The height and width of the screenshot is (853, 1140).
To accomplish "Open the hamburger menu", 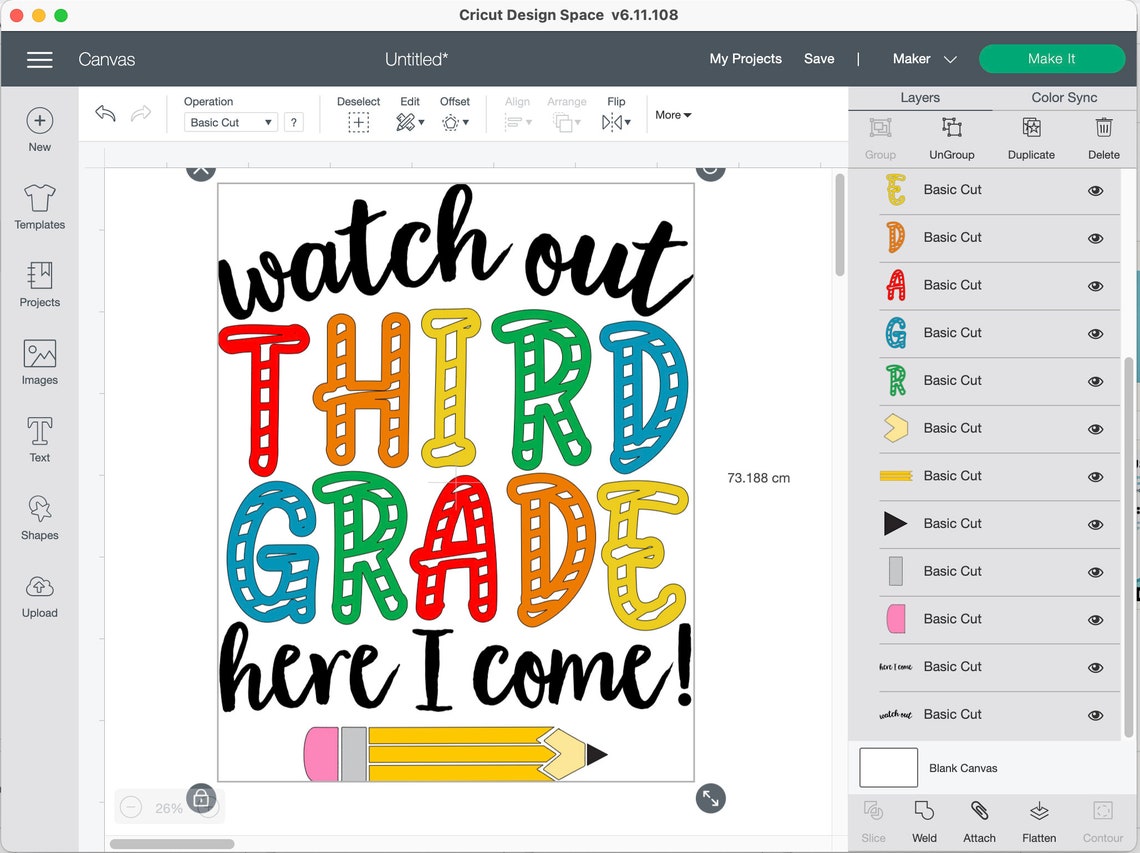I will click(x=40, y=60).
